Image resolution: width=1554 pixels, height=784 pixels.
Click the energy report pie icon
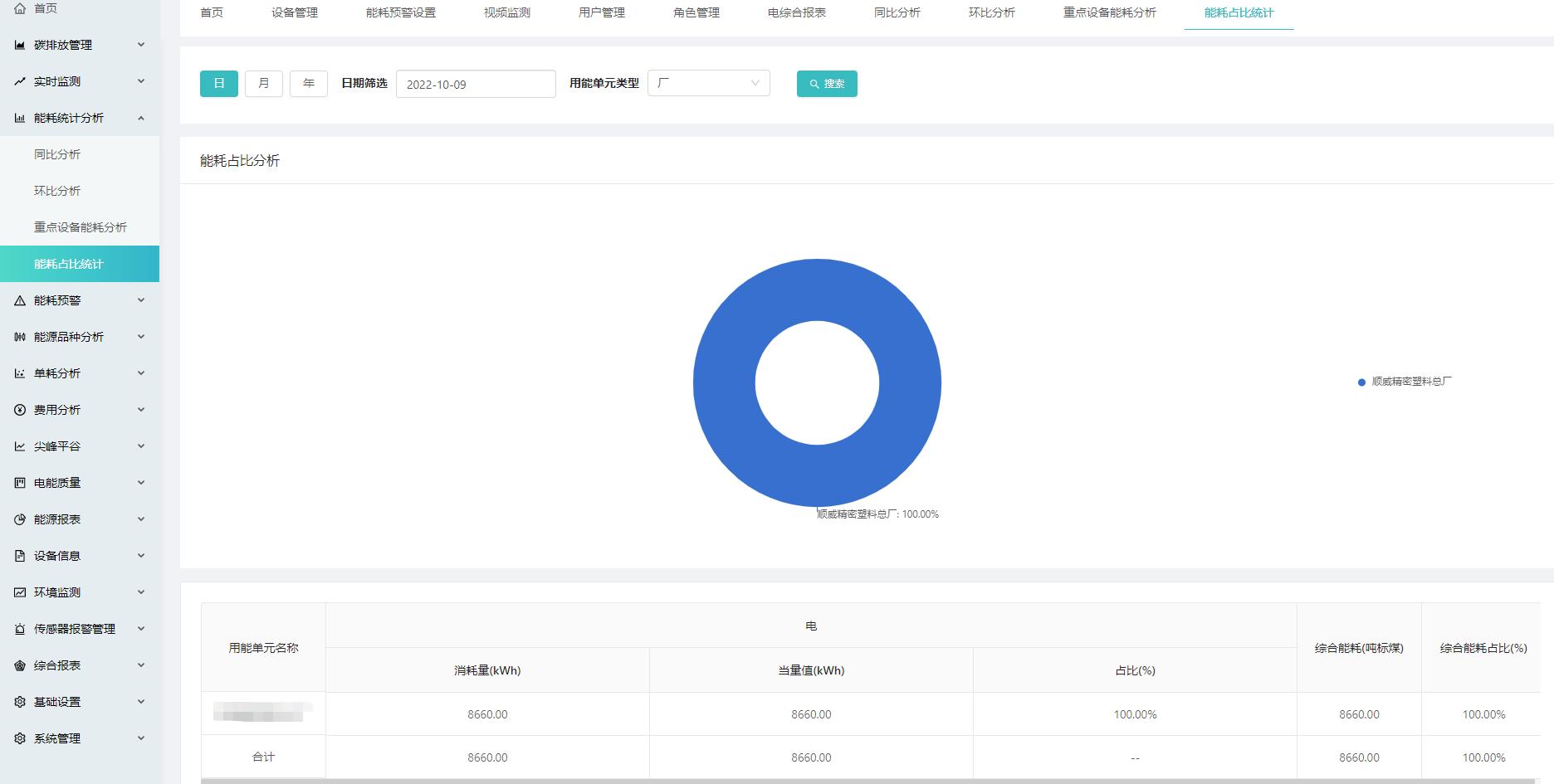point(20,519)
